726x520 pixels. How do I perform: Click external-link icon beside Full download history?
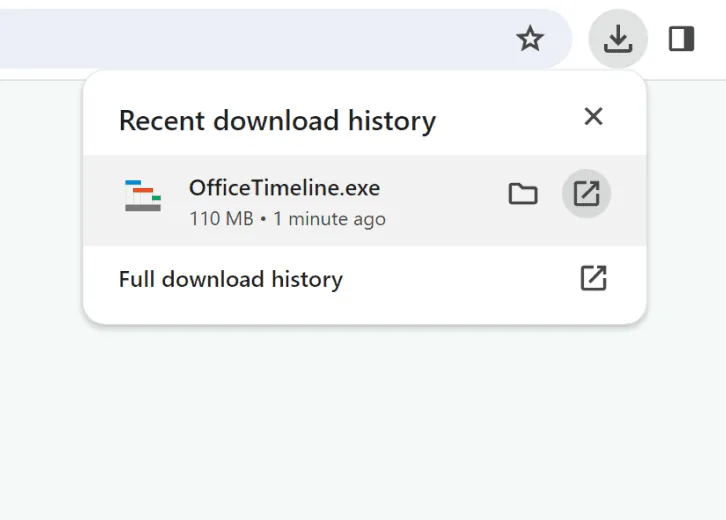593,278
